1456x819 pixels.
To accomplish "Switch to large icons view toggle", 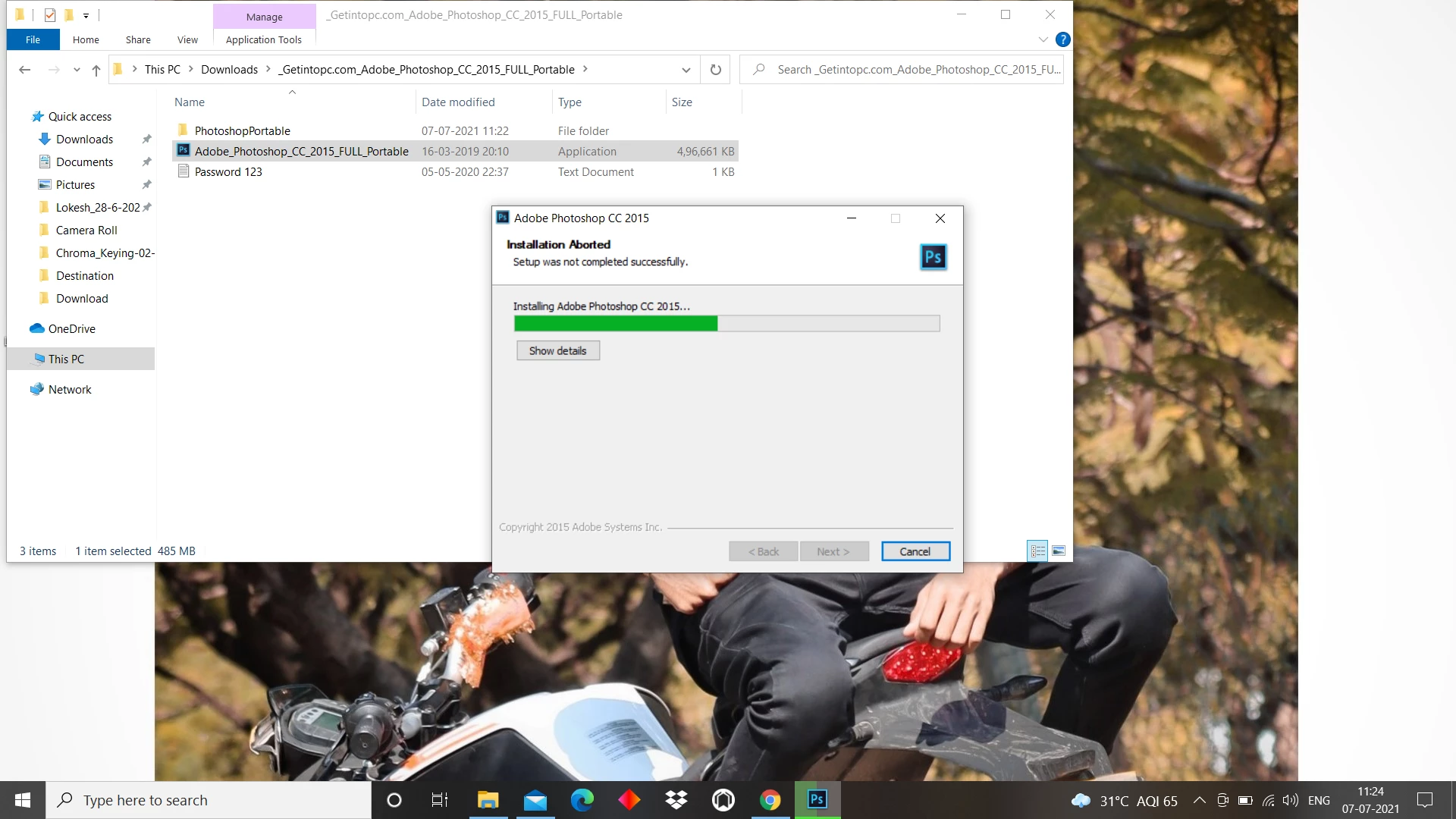I will coord(1059,551).
